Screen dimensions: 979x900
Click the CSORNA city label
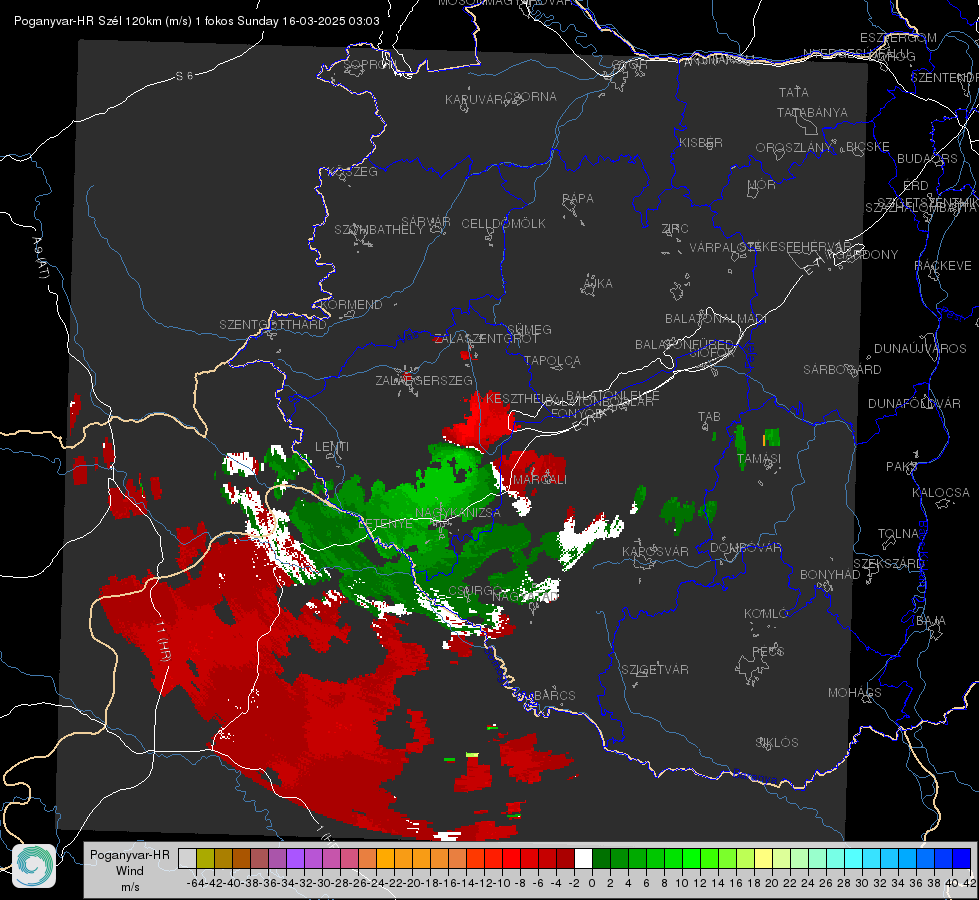pyautogui.click(x=530, y=97)
